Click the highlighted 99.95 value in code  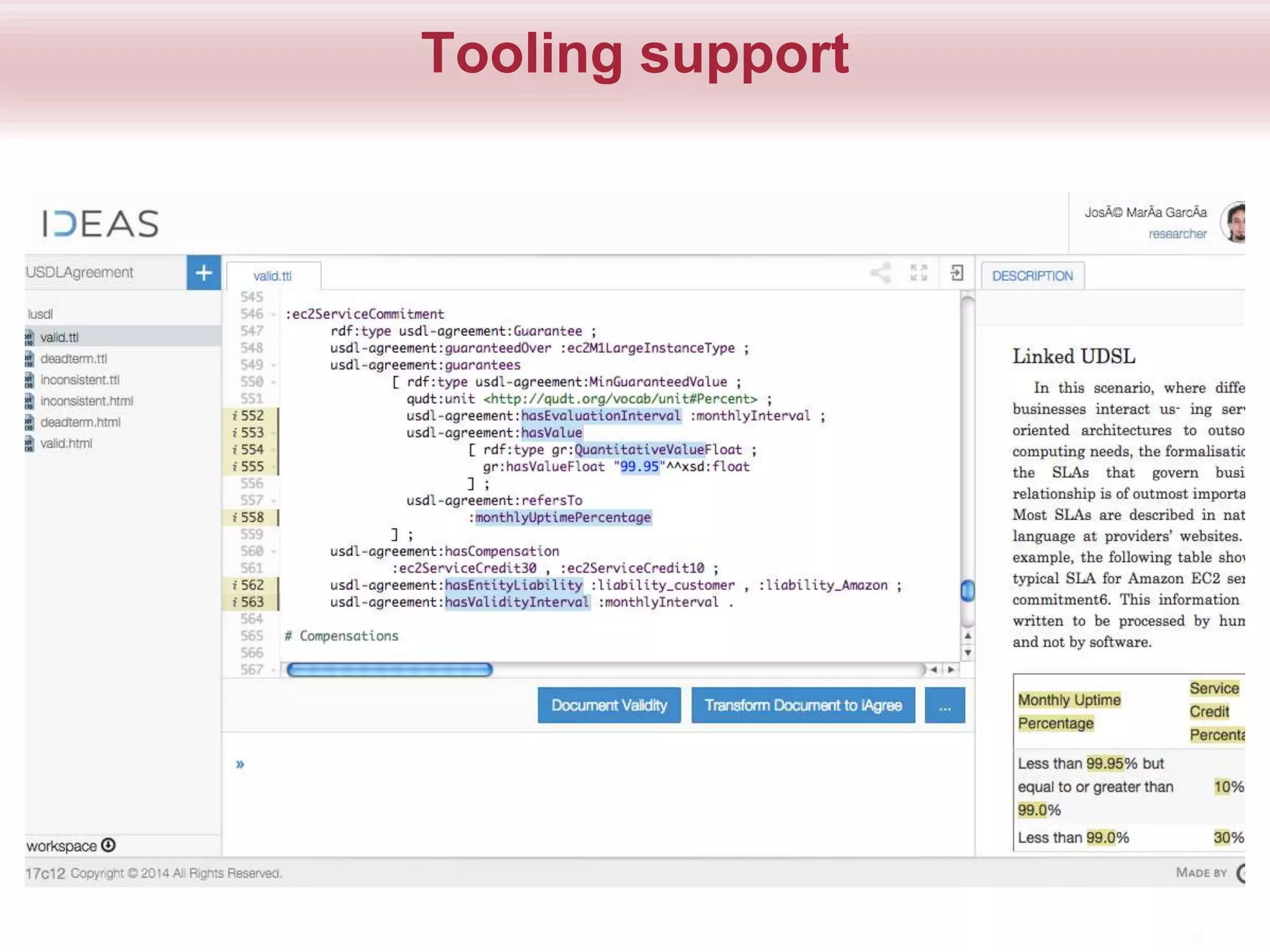click(639, 466)
